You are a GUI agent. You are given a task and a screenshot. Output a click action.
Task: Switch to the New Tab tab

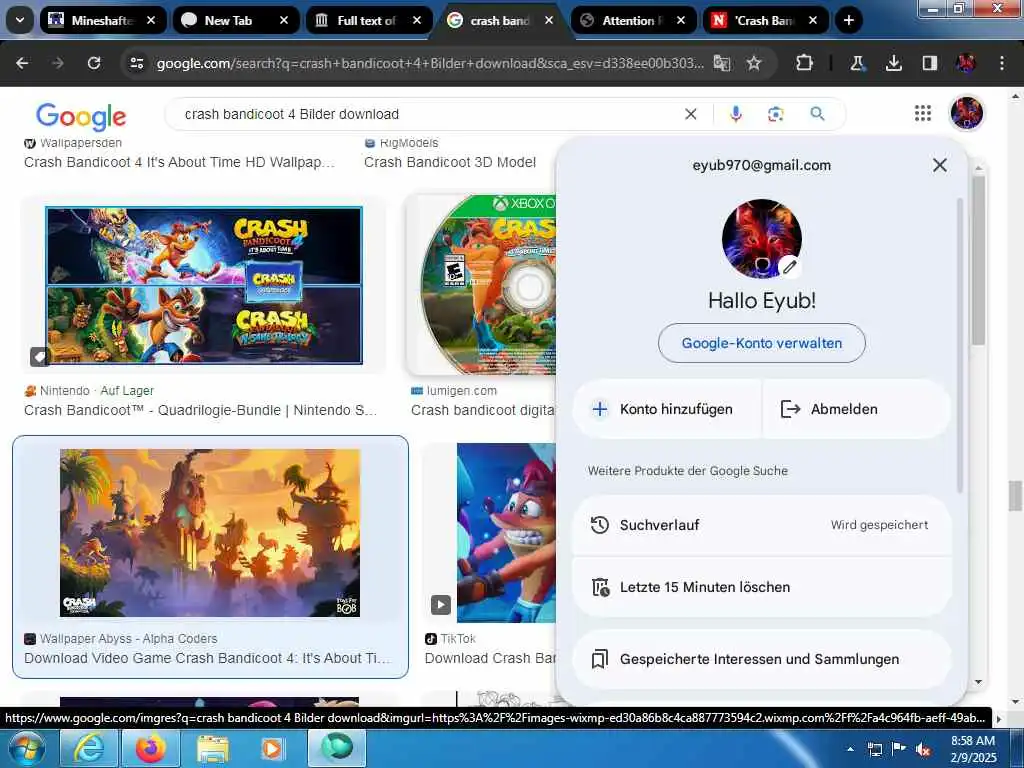(x=235, y=20)
